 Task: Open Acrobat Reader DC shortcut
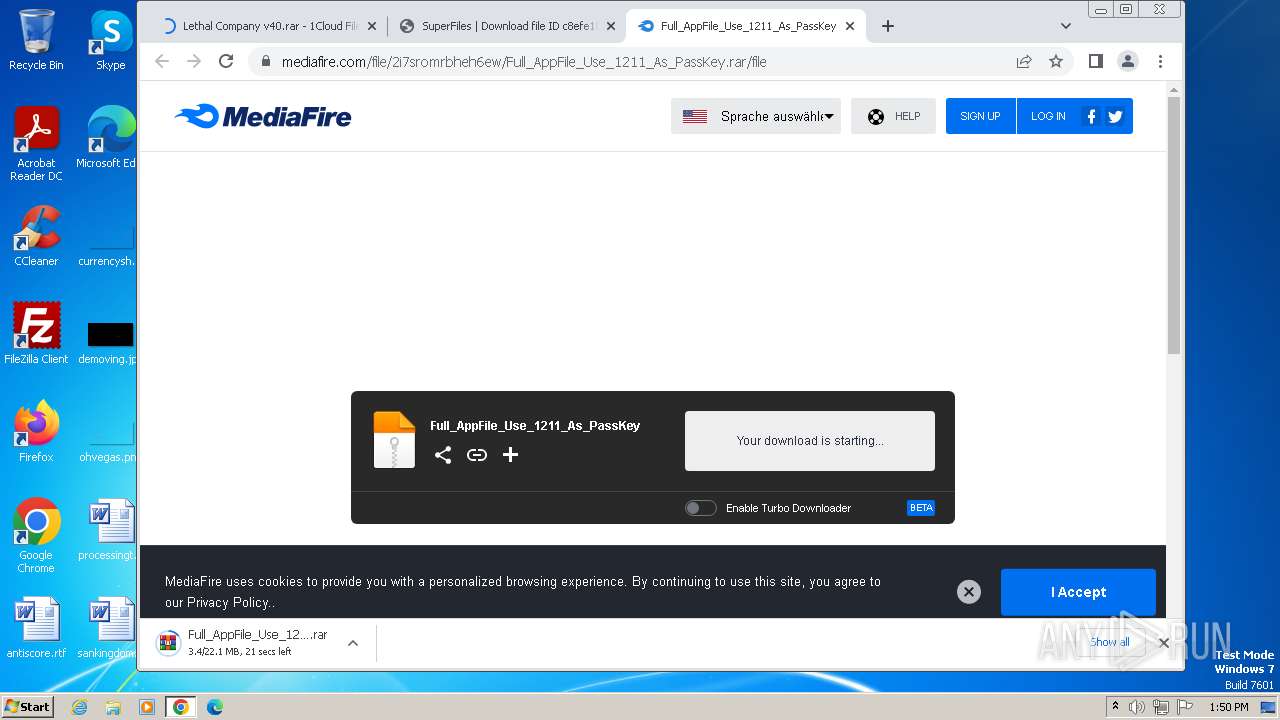36,144
